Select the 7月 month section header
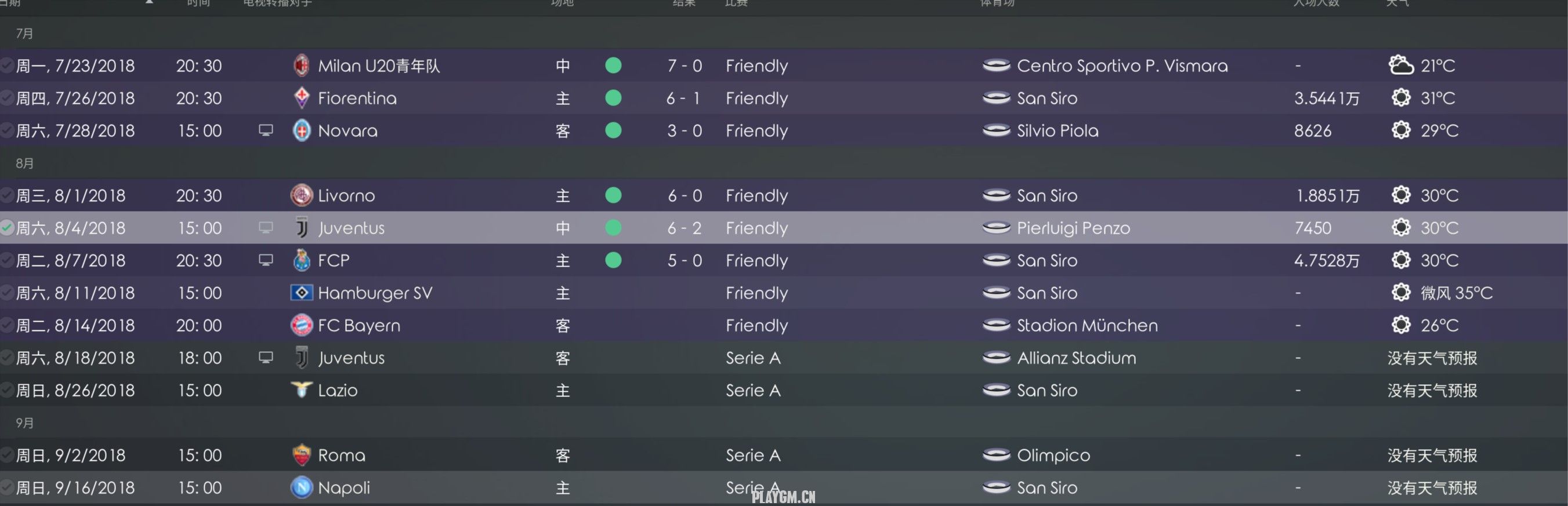The height and width of the screenshot is (506, 1568). pos(784,33)
